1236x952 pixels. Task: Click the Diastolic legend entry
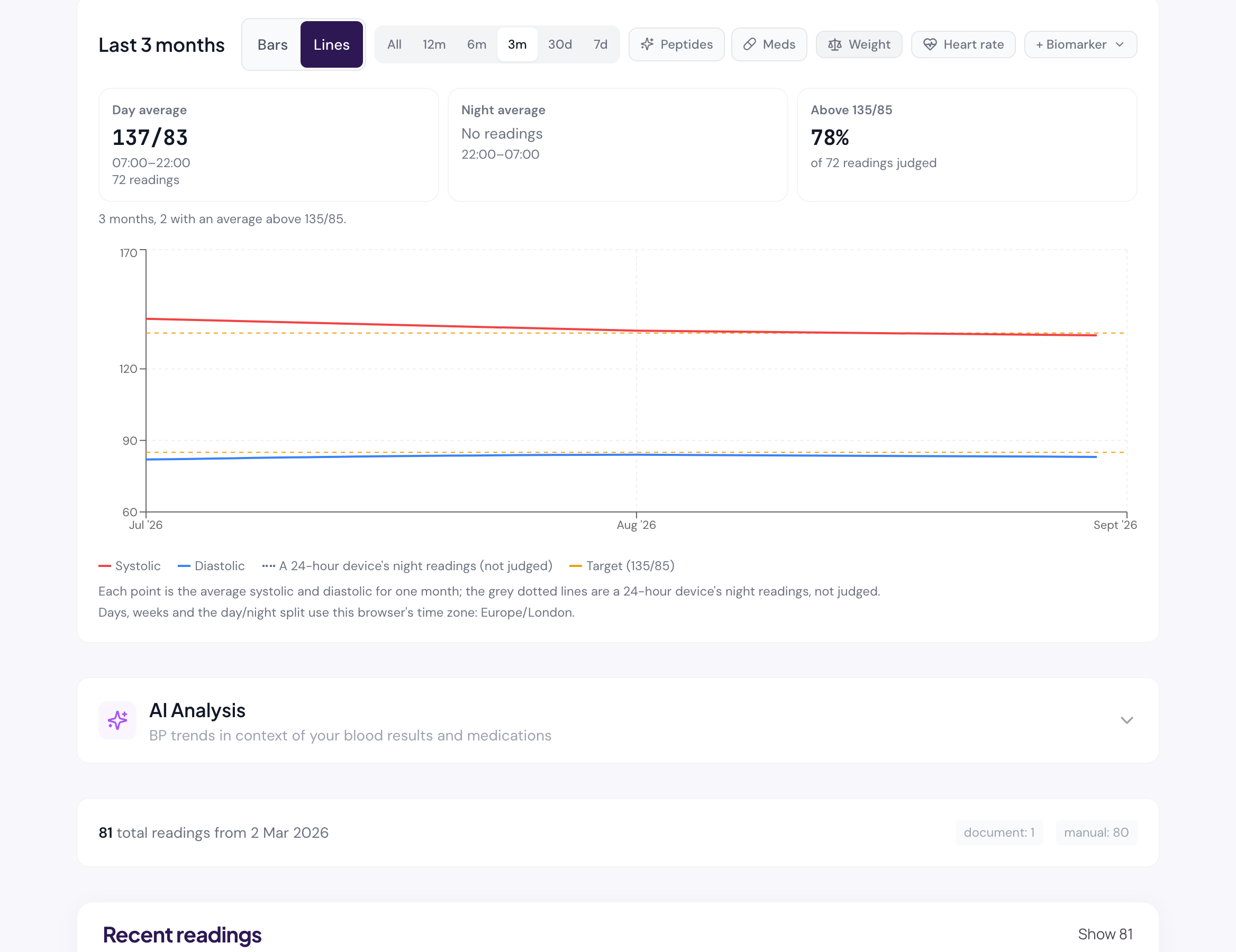click(211, 566)
